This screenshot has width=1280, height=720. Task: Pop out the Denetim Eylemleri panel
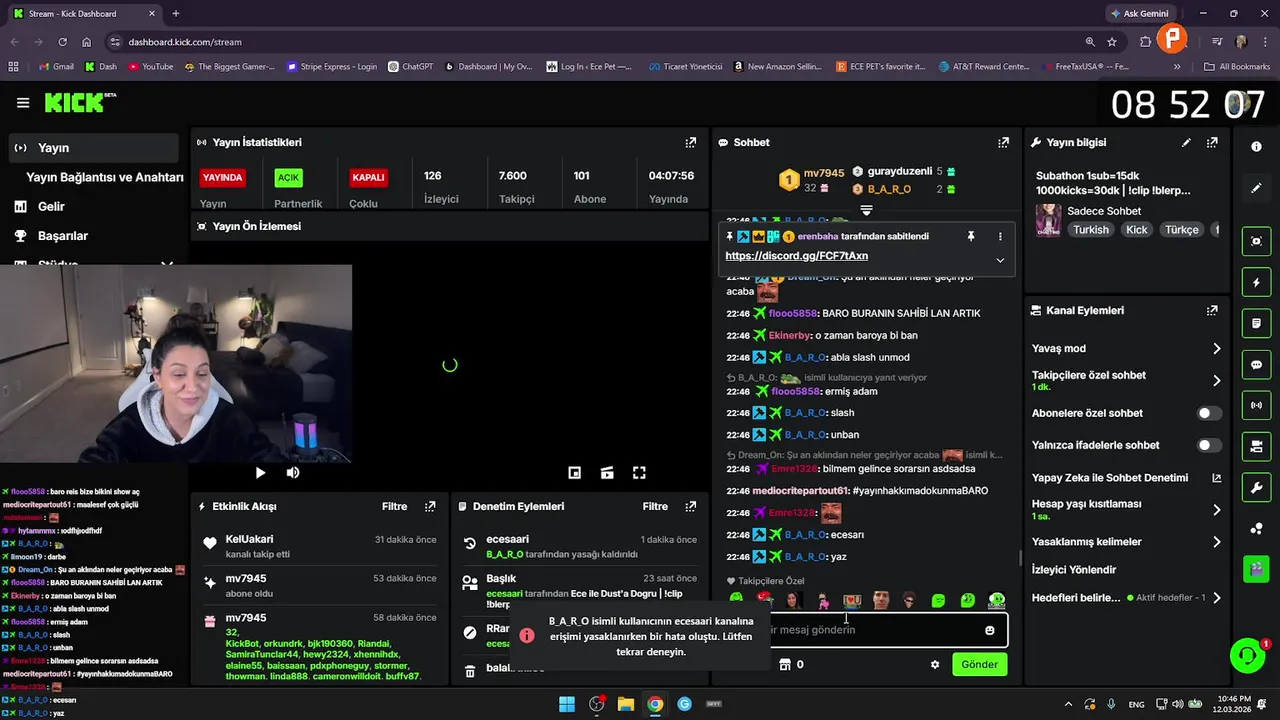(690, 507)
